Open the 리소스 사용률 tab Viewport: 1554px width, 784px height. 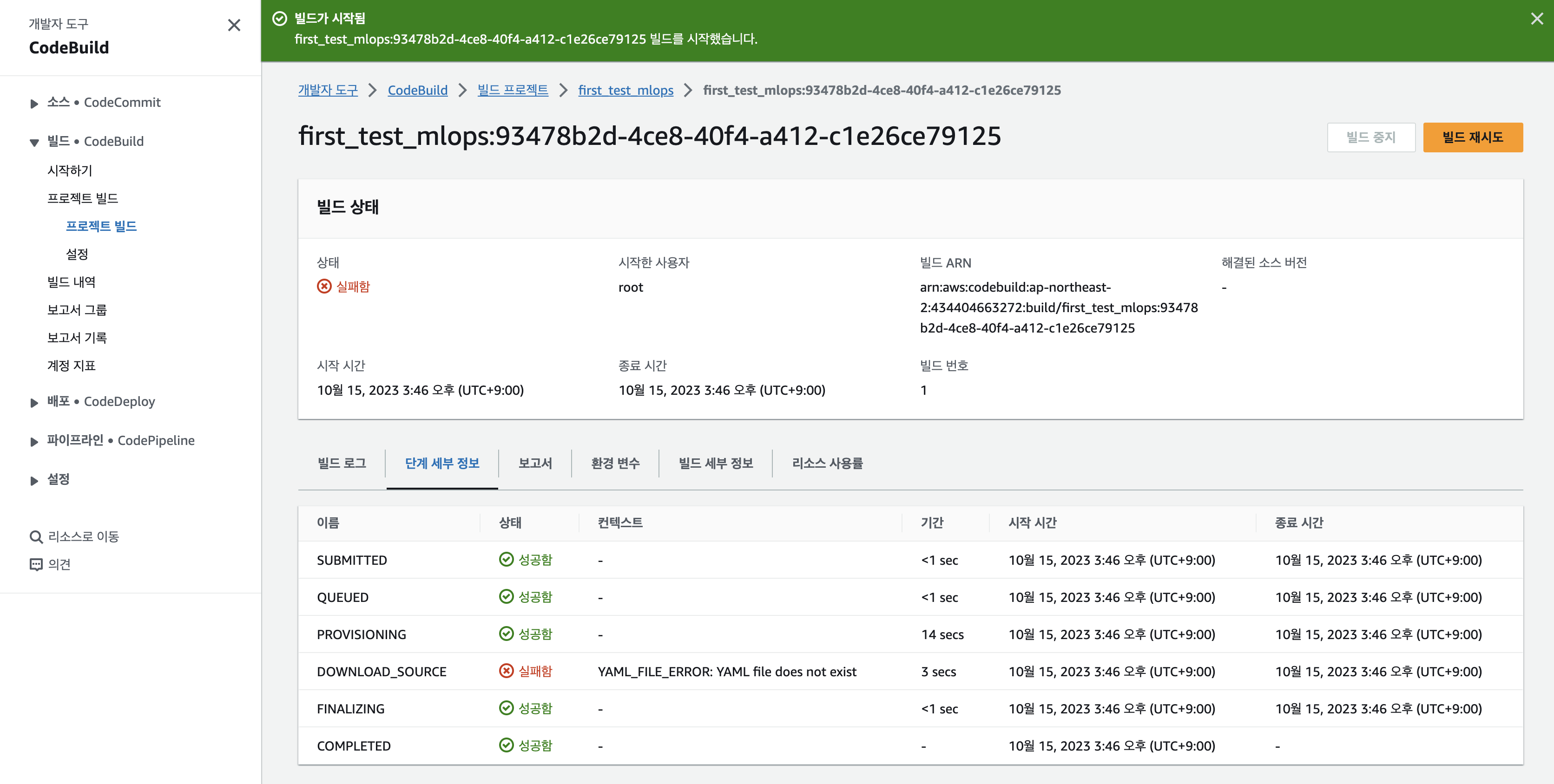pos(826,463)
